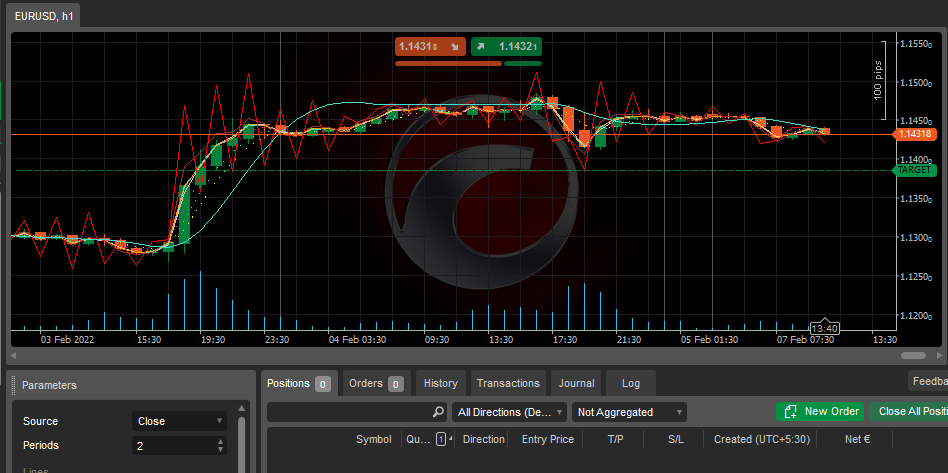The height and width of the screenshot is (473, 948).
Task: Click the Quantity column header
Action: 418,439
